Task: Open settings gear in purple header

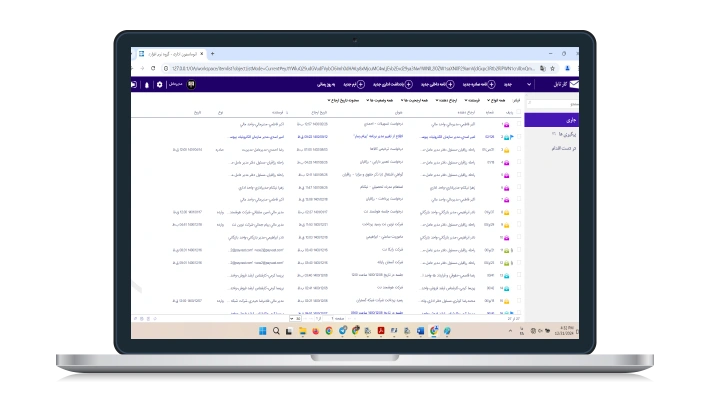Action: coord(159,85)
